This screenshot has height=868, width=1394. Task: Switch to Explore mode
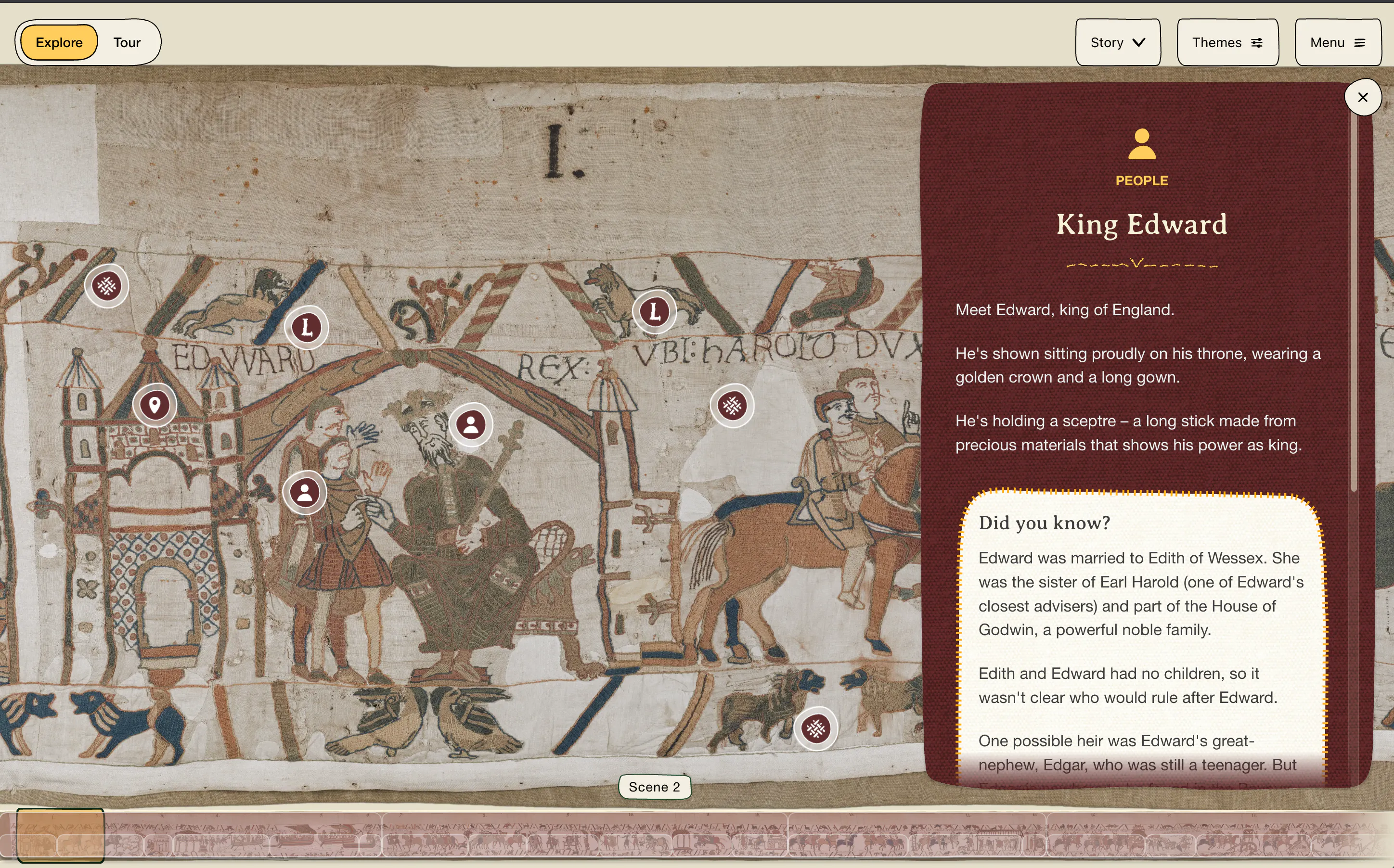click(59, 42)
